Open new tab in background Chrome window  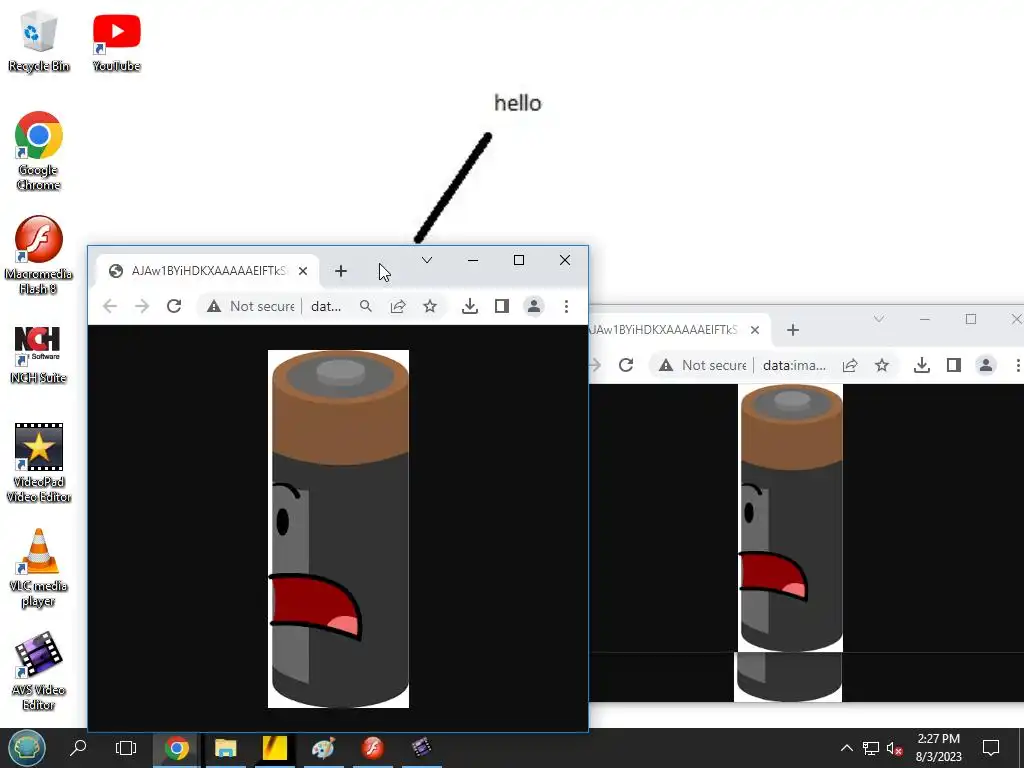point(793,330)
